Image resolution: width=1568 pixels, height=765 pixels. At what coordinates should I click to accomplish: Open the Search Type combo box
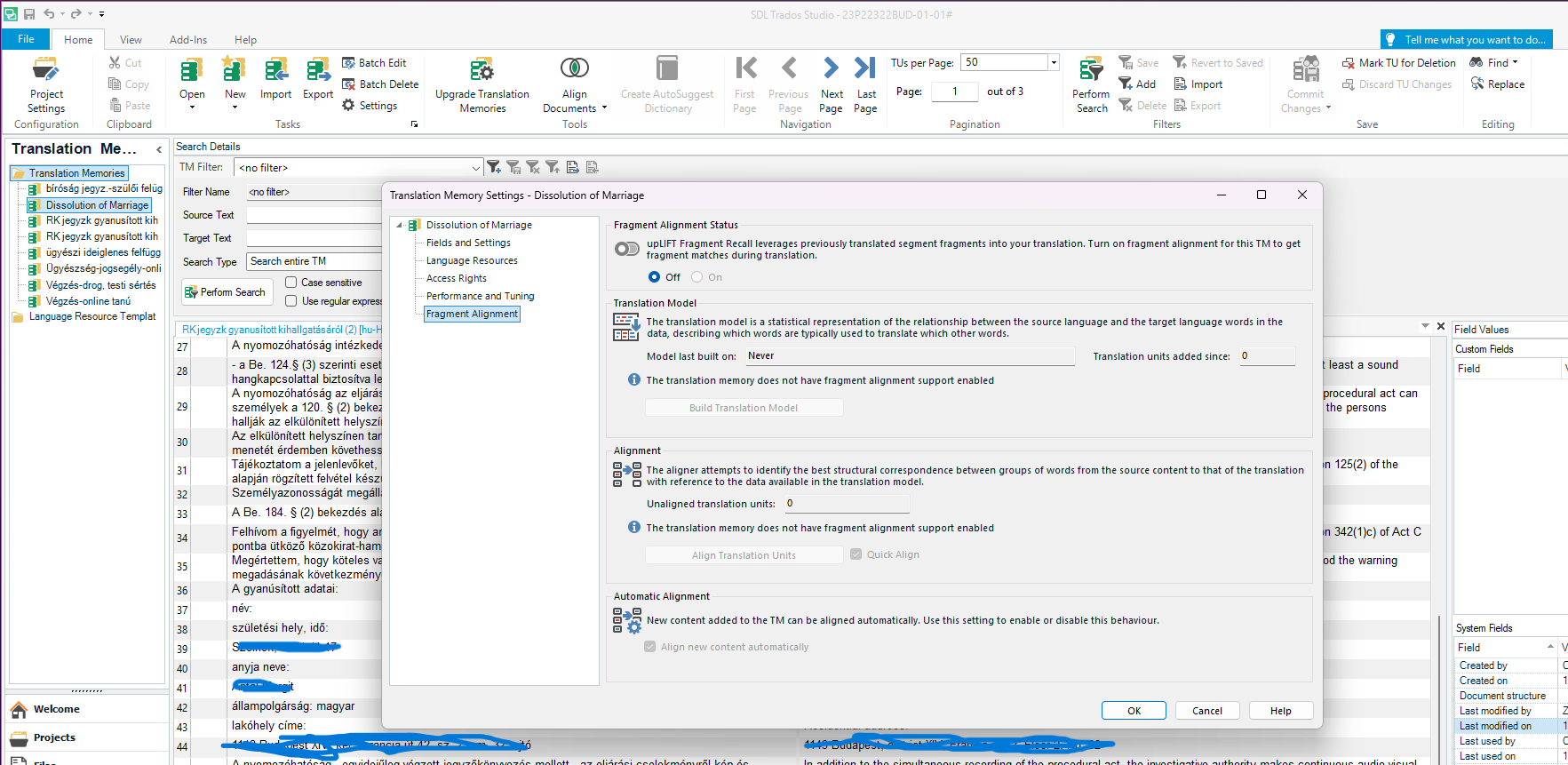click(314, 261)
